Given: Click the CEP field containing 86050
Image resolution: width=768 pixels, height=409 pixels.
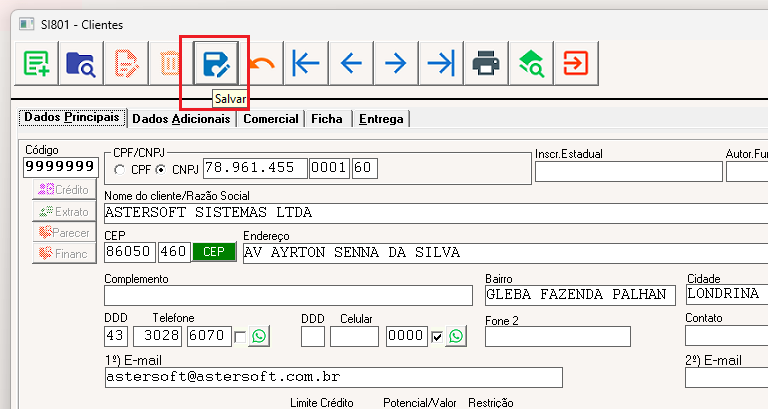Looking at the screenshot, I should click(x=130, y=252).
